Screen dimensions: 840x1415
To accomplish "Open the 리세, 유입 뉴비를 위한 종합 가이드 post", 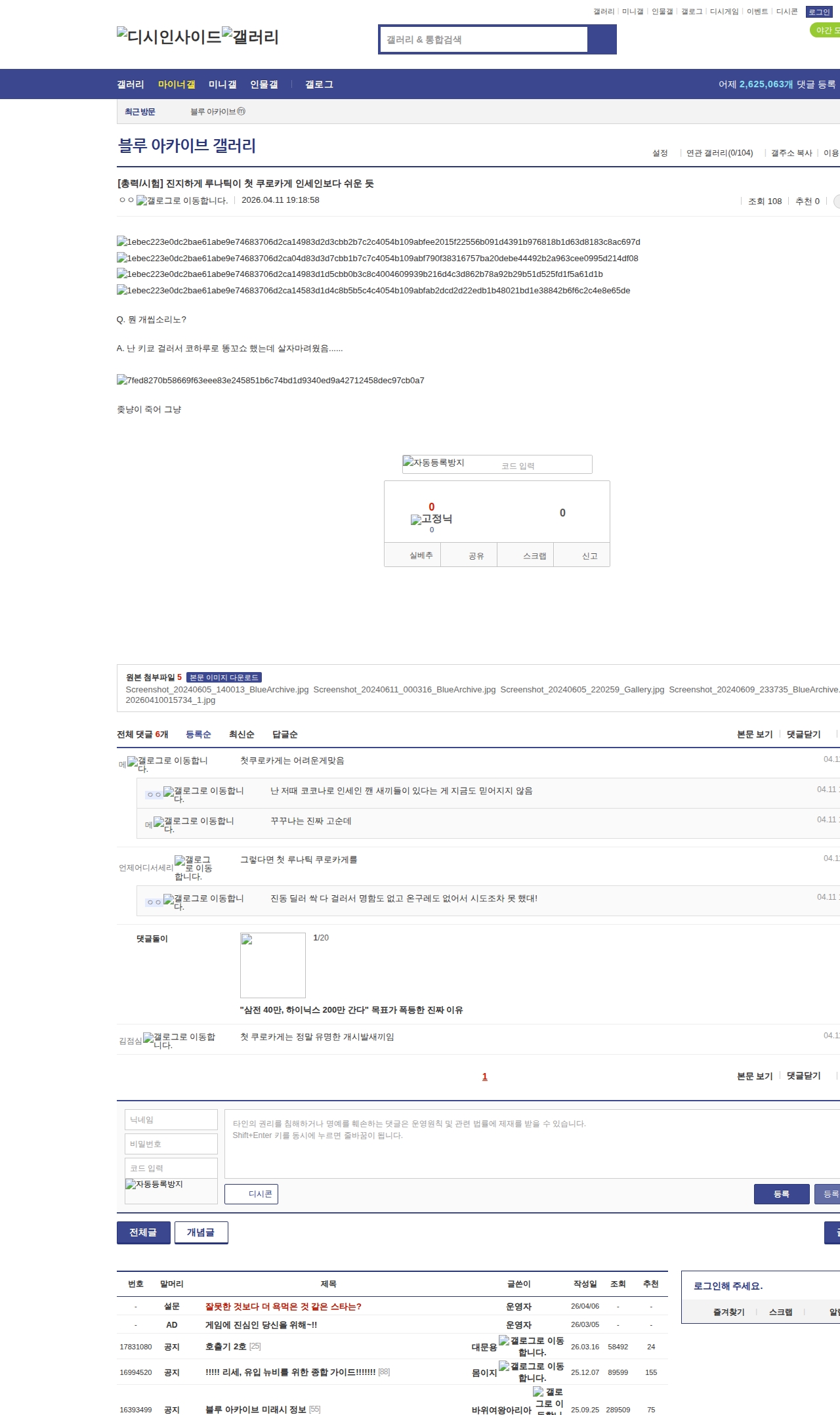I will pos(291,1372).
